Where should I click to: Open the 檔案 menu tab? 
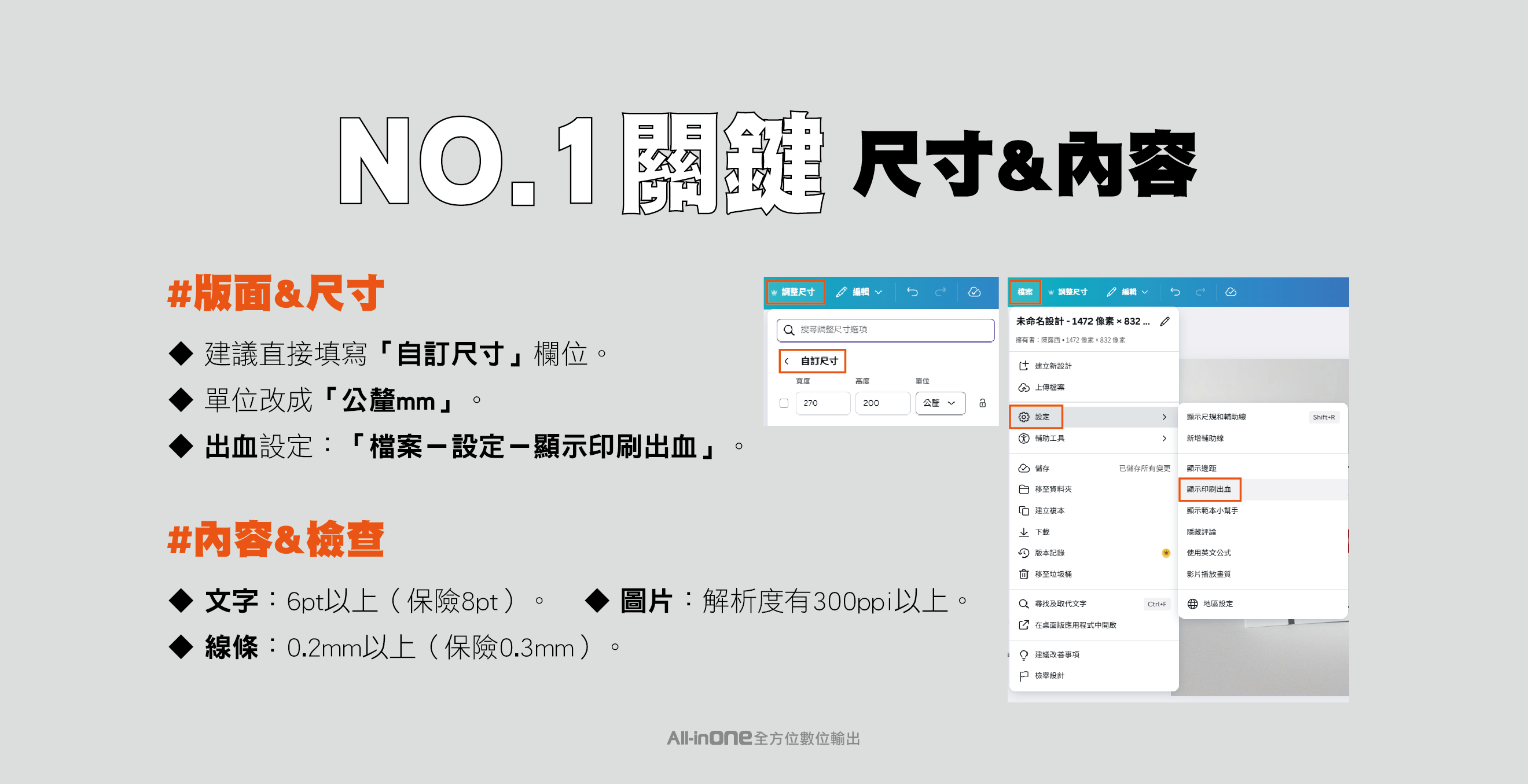point(1024,292)
